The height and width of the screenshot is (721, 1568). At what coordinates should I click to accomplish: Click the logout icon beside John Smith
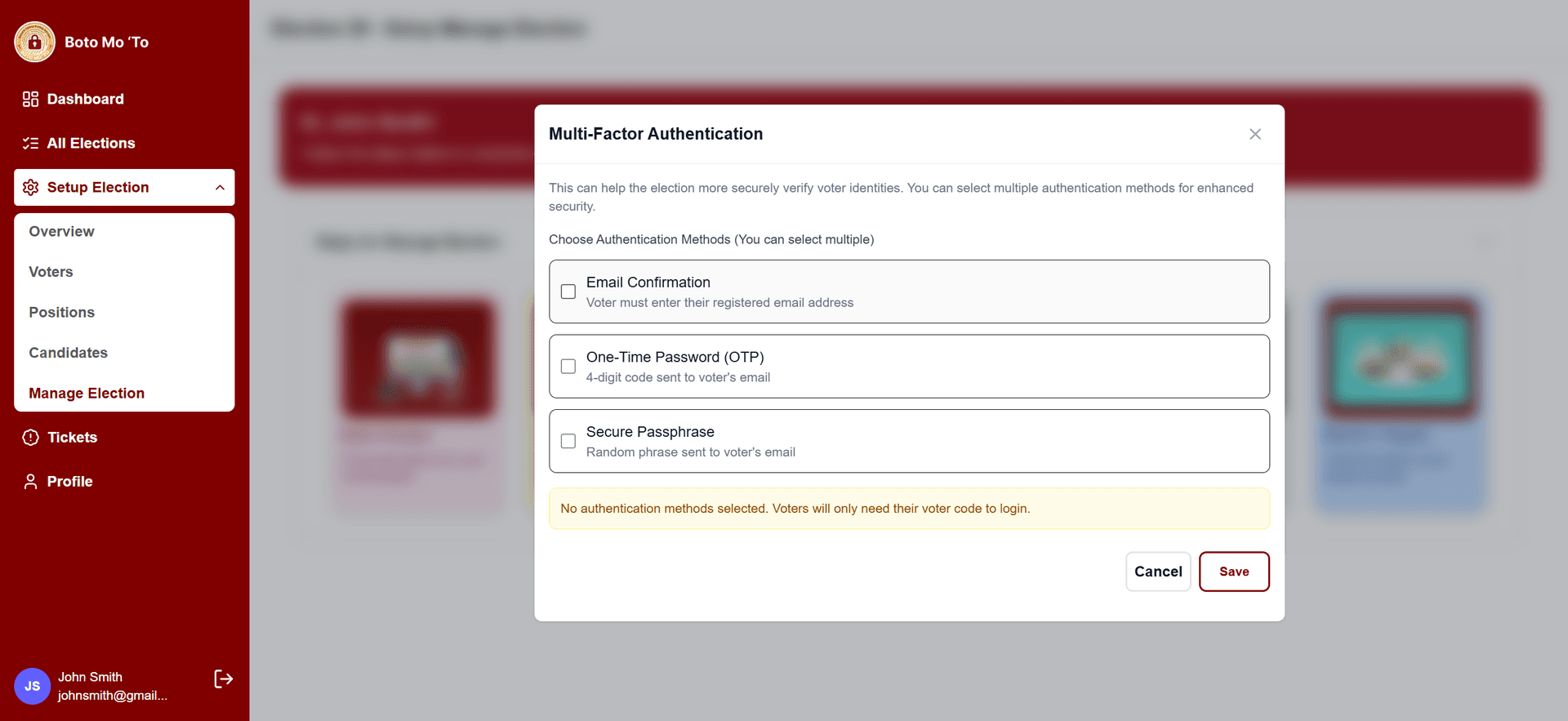click(223, 679)
